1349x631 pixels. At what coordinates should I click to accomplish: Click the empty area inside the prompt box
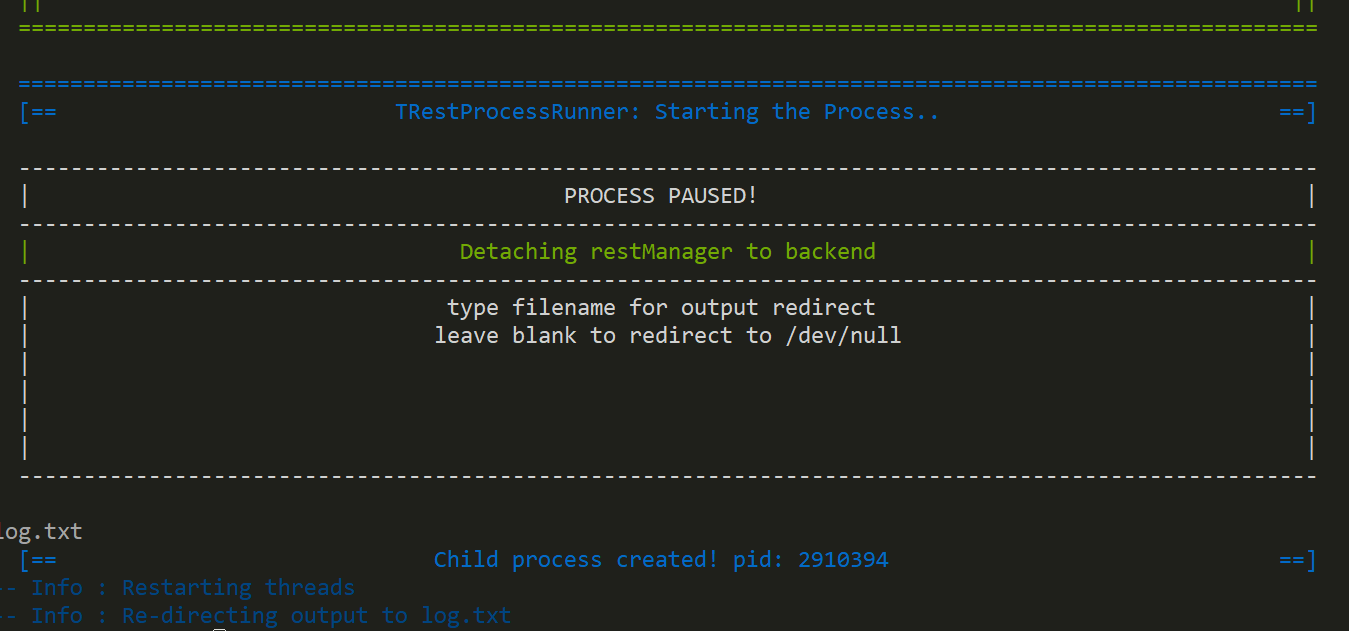point(667,405)
